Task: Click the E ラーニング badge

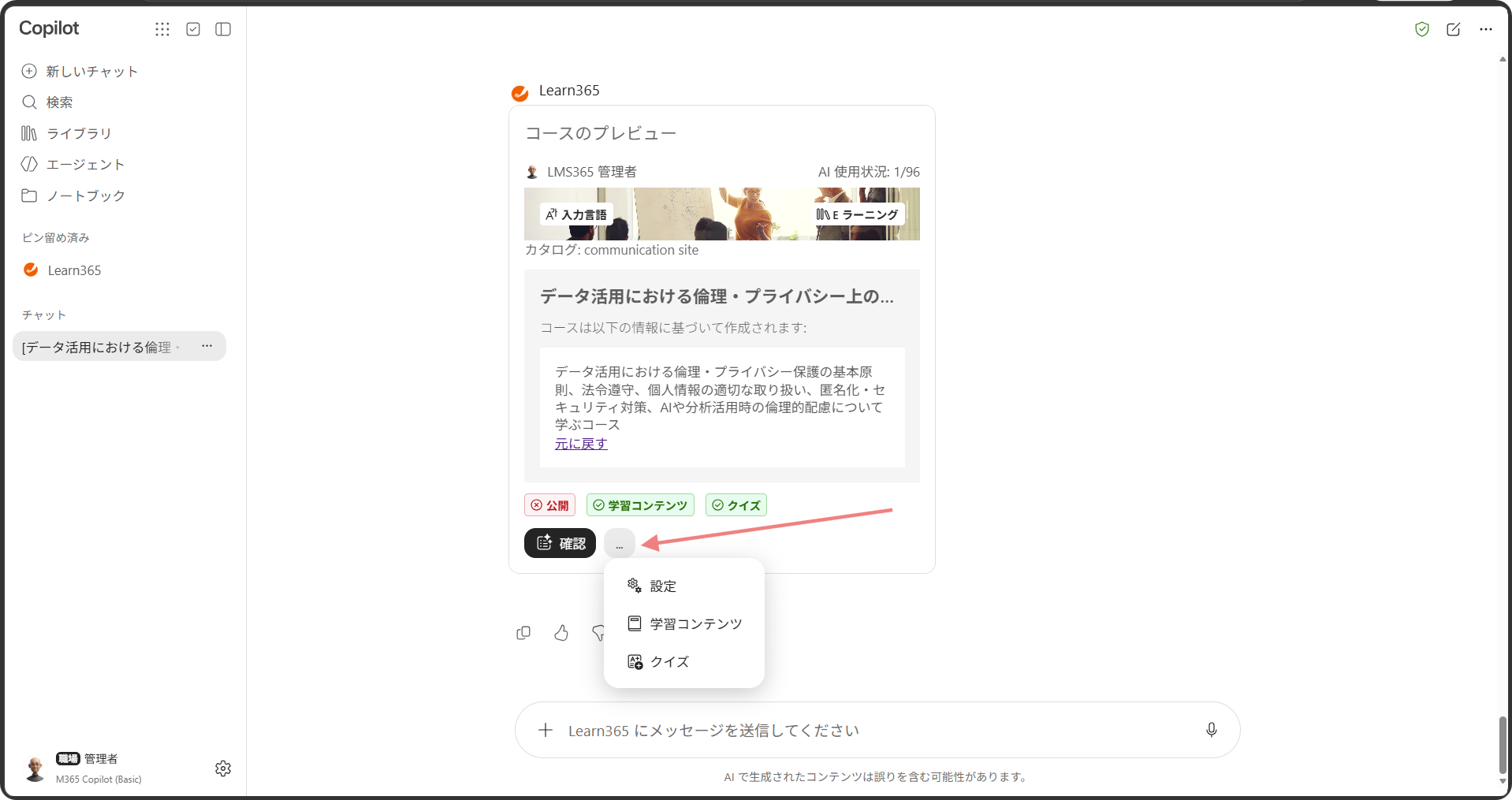Action: coord(857,214)
